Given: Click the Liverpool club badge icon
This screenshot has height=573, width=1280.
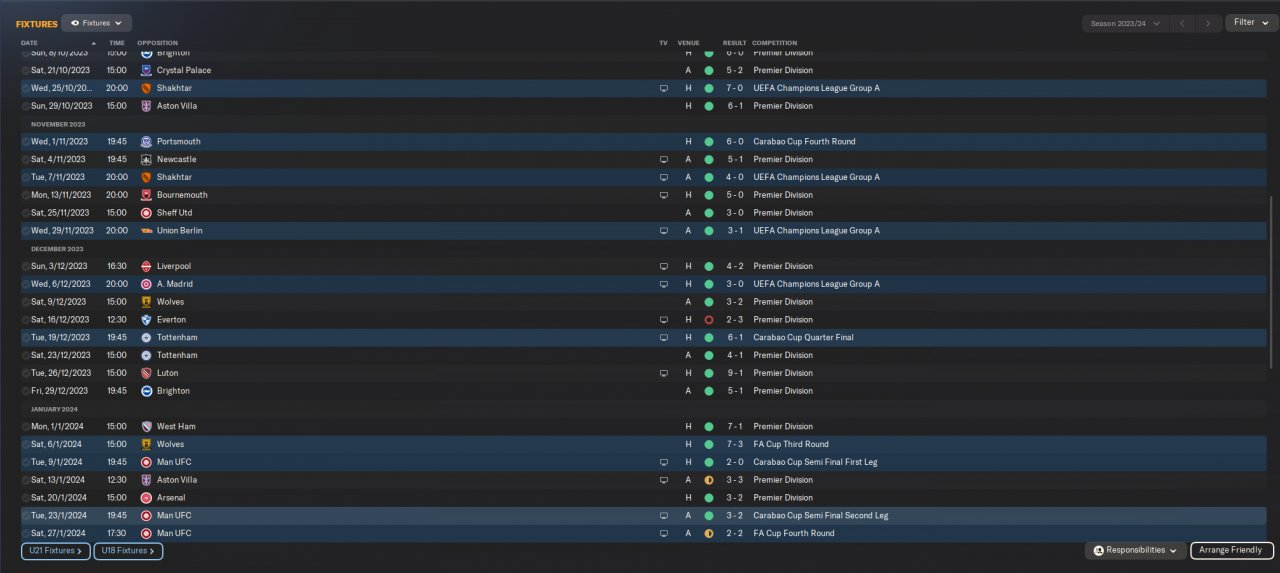Looking at the screenshot, I should 146,266.
